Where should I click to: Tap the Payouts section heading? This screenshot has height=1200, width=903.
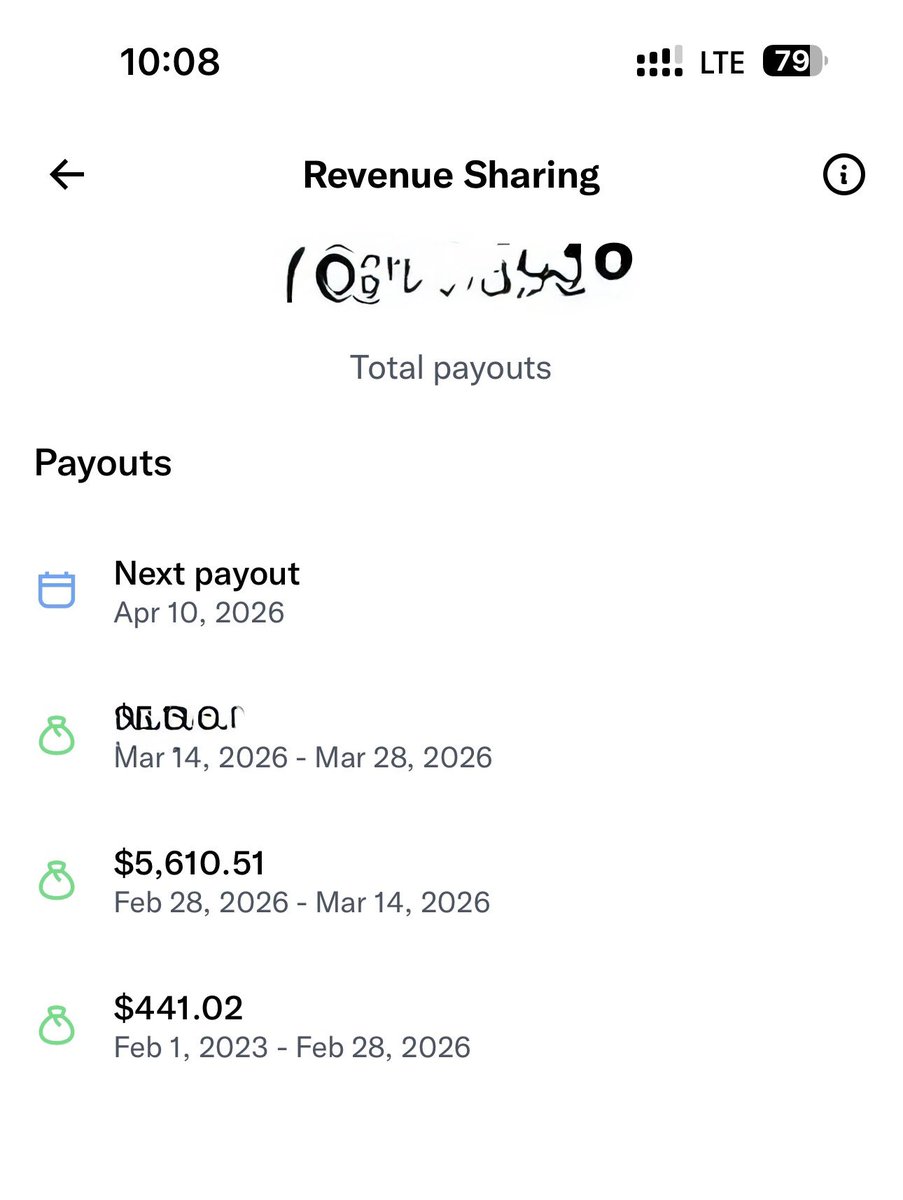103,463
